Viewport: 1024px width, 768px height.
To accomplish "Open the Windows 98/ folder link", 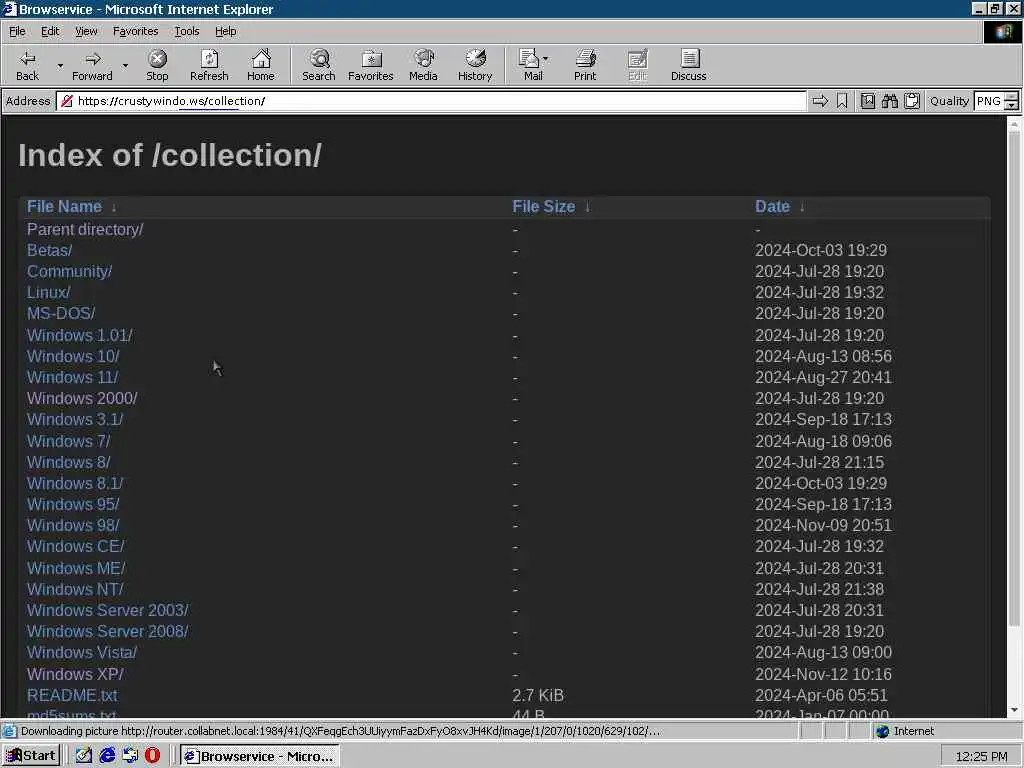I will coord(73,525).
